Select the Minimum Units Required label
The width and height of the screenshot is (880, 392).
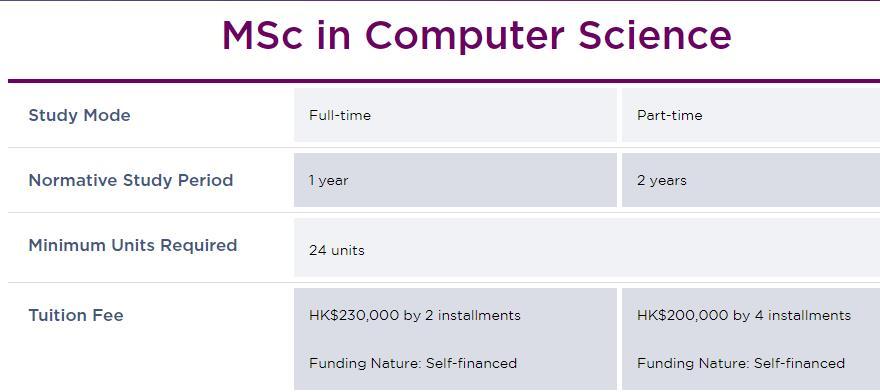133,245
